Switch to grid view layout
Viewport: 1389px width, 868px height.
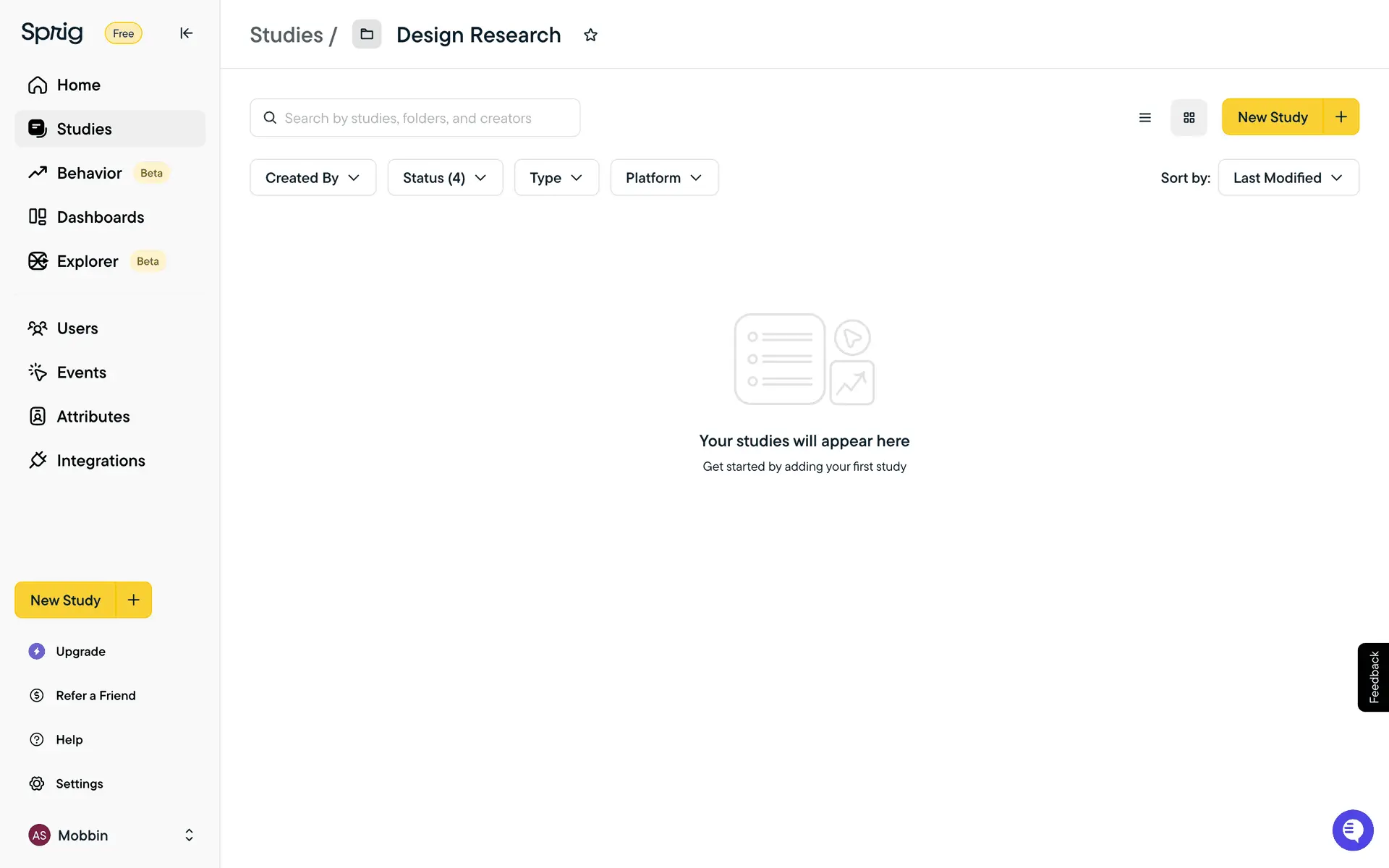click(x=1189, y=117)
